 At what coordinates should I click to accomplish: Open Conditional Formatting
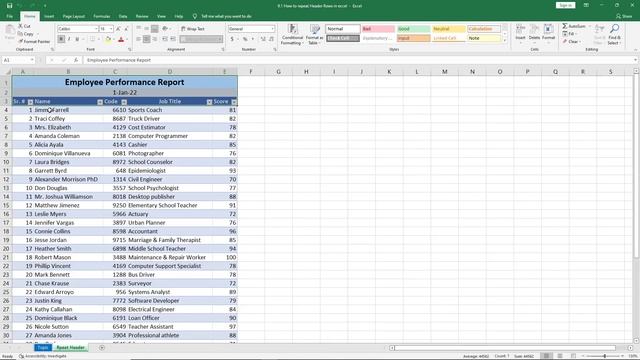tap(292, 34)
